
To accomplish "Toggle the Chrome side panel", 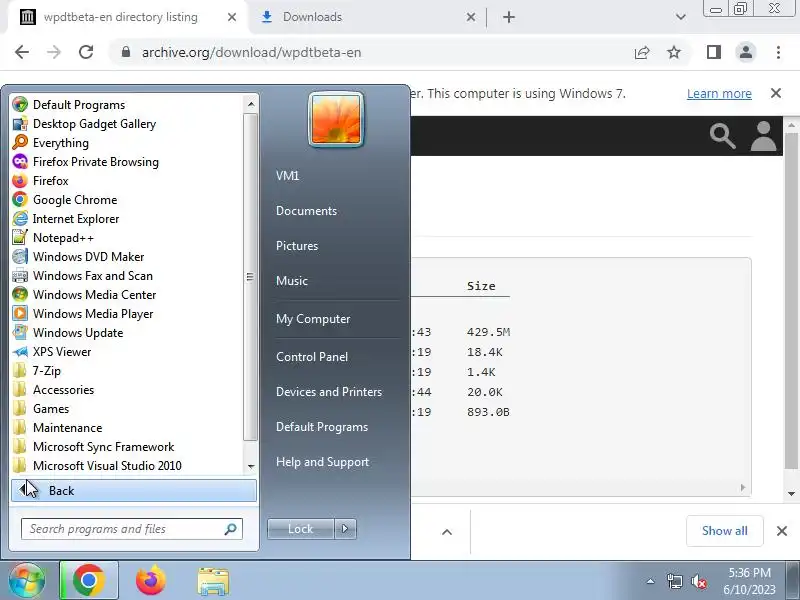I will pos(714,52).
